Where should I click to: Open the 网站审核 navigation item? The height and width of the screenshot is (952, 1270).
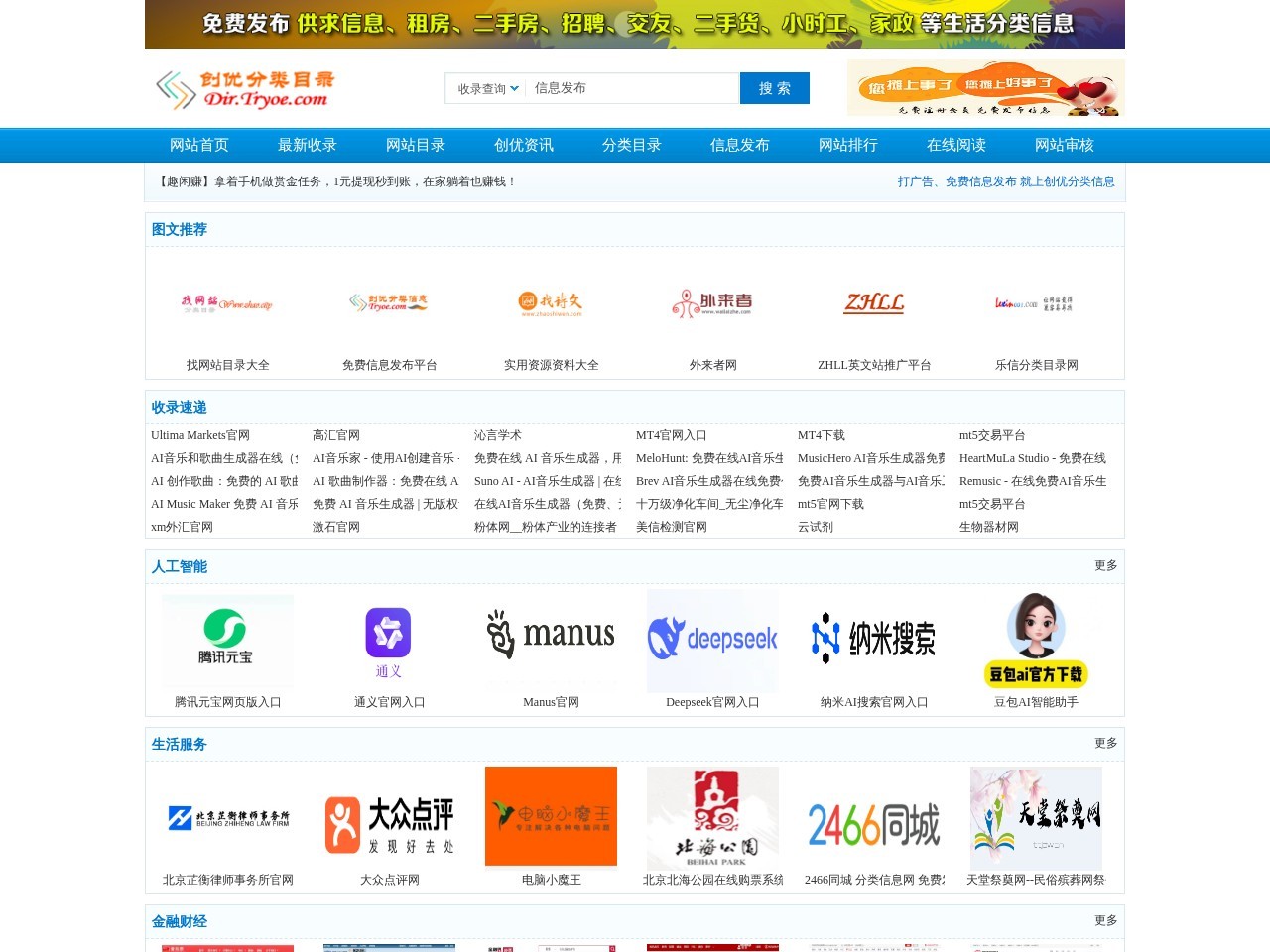(1065, 145)
